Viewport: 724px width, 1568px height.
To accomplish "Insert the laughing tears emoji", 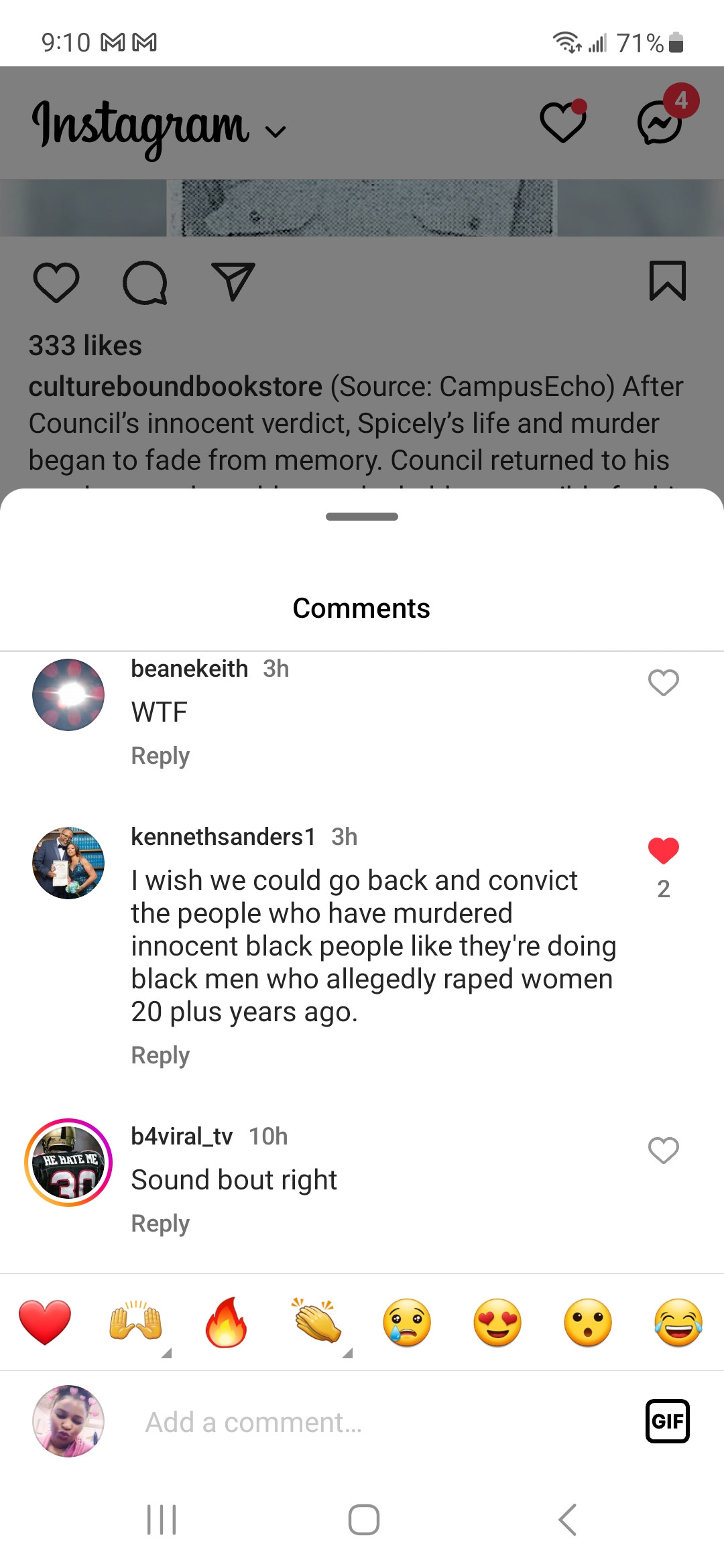I will (678, 1322).
